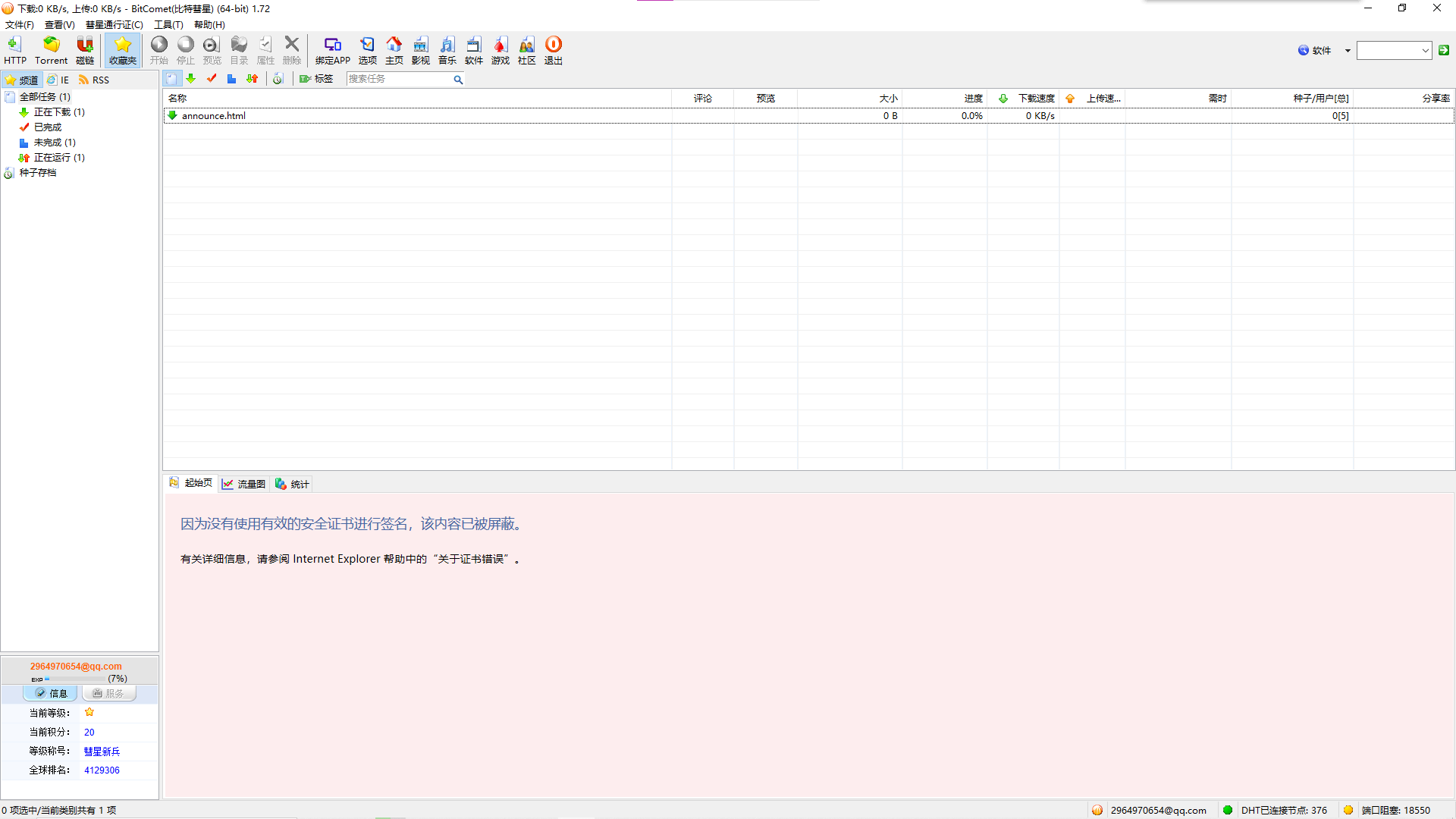Toggle the running filter up-down arrows
The height and width of the screenshot is (819, 1456).
click(x=253, y=79)
